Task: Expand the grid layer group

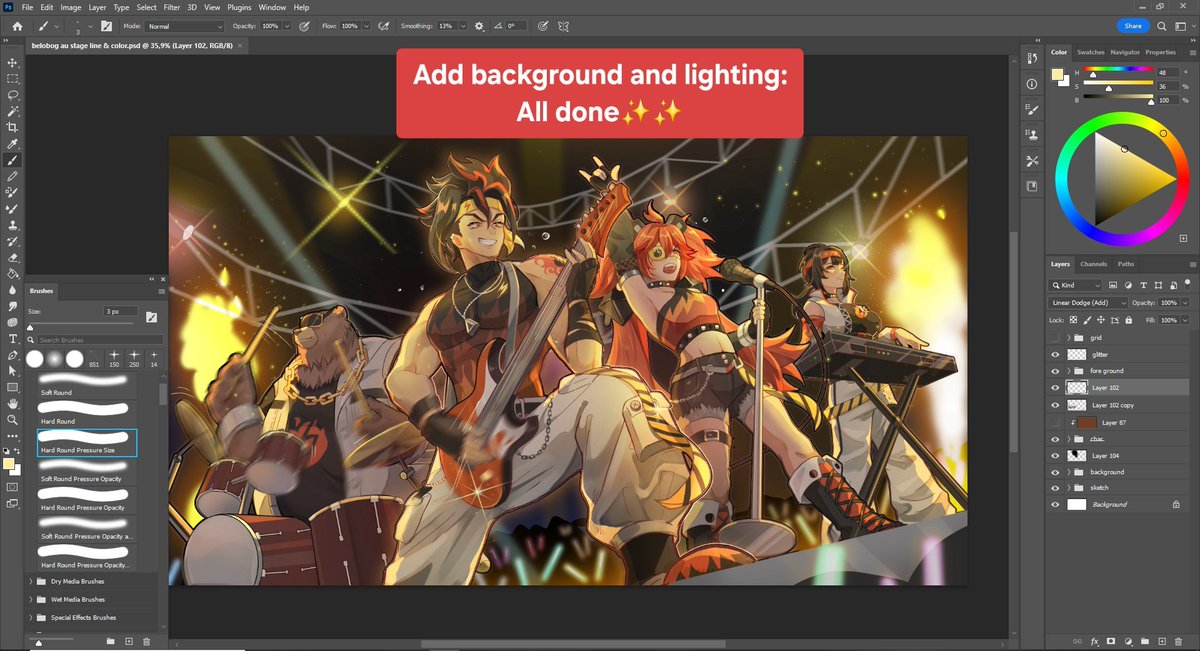Action: click(1069, 338)
